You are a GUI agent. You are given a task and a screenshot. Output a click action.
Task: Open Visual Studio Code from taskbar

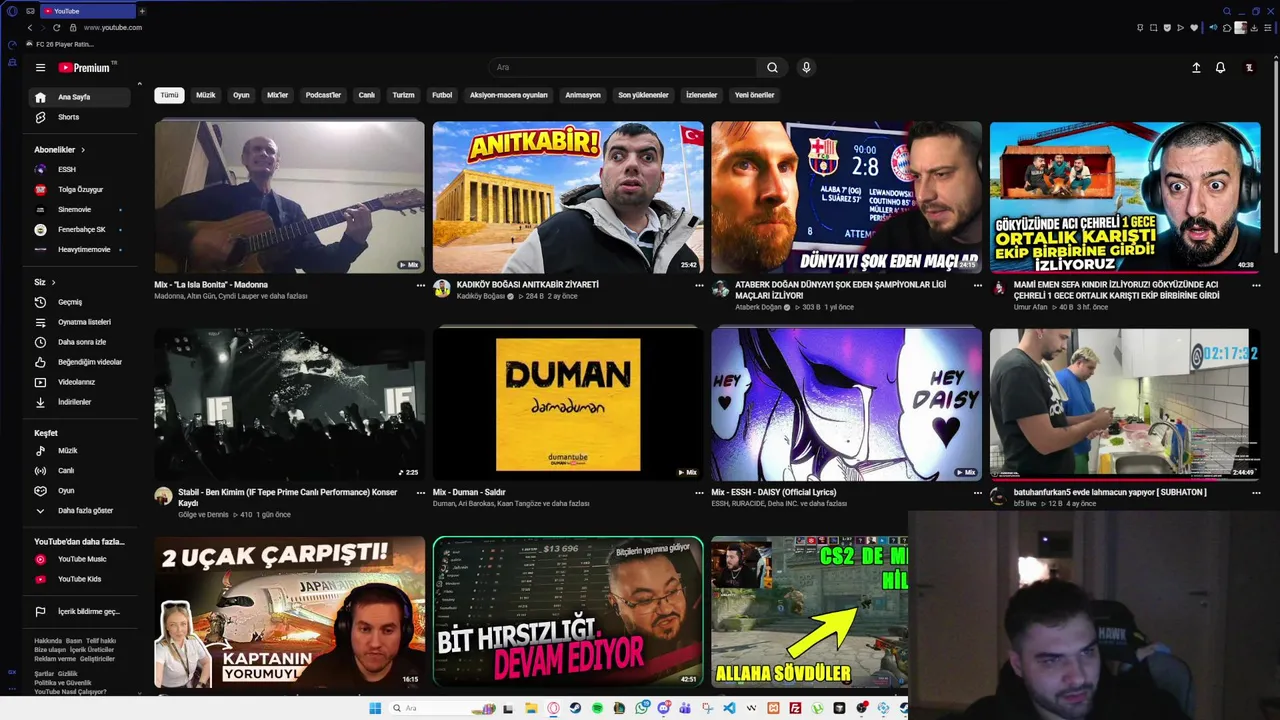(729, 708)
